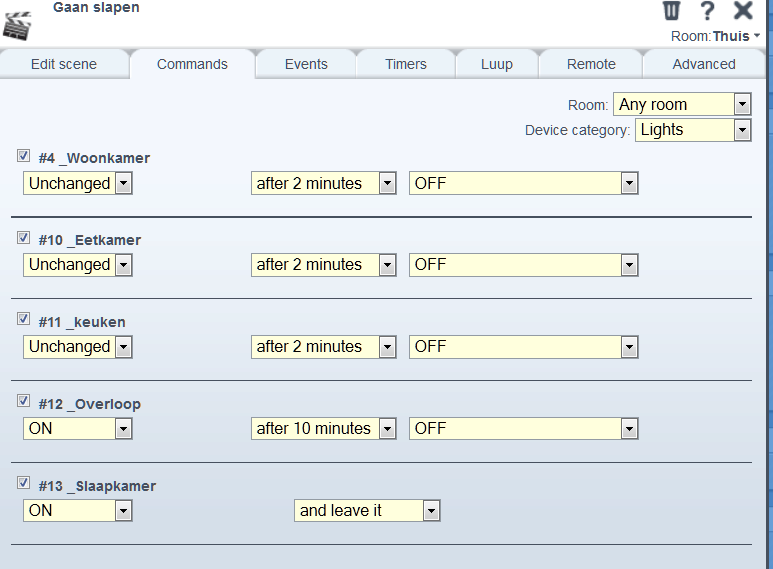Select the Advanced tab
This screenshot has height=569, width=773.
(704, 64)
